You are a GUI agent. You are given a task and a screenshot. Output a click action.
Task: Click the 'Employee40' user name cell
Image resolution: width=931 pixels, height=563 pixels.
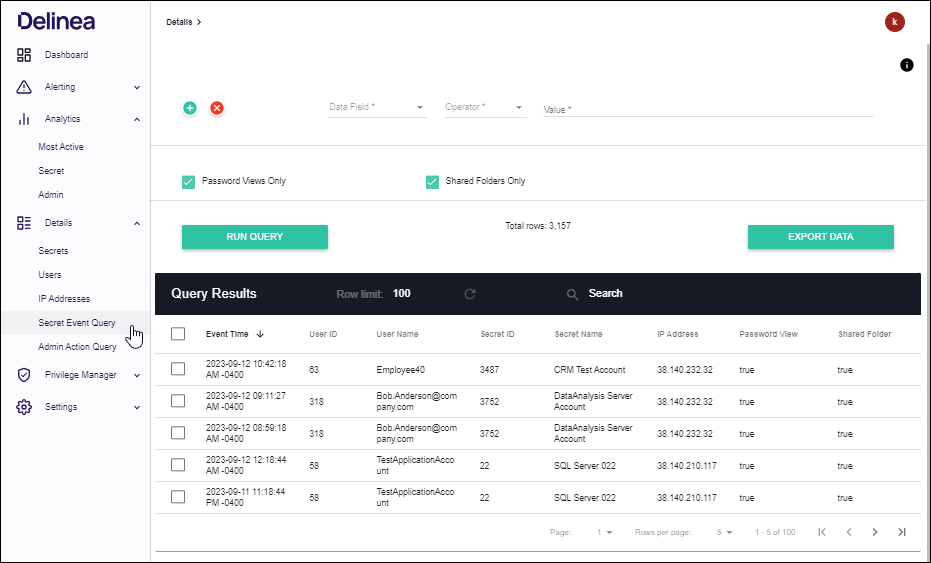pos(401,370)
